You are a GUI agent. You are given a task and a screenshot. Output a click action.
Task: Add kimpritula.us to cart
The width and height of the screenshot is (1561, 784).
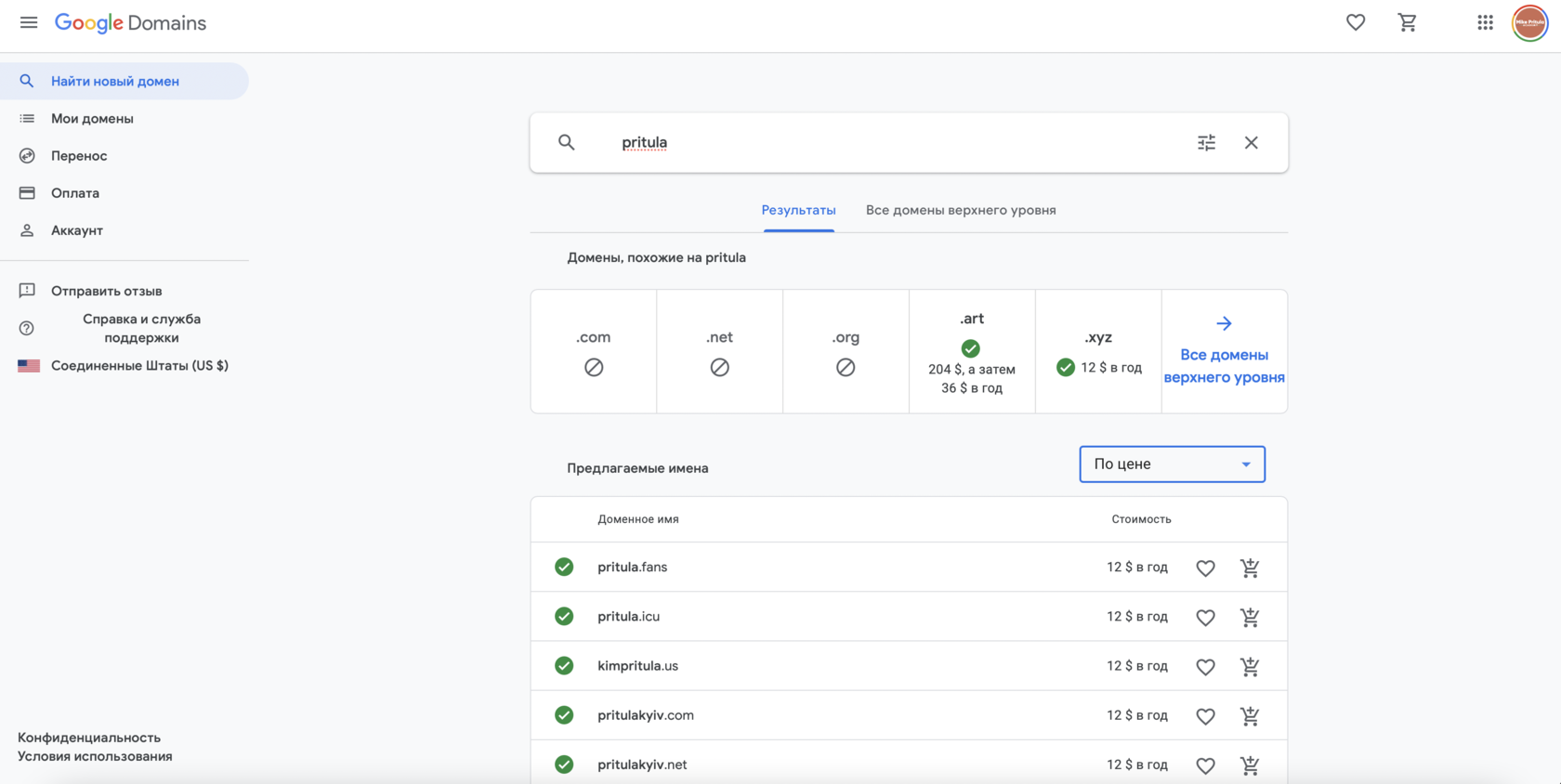1250,666
